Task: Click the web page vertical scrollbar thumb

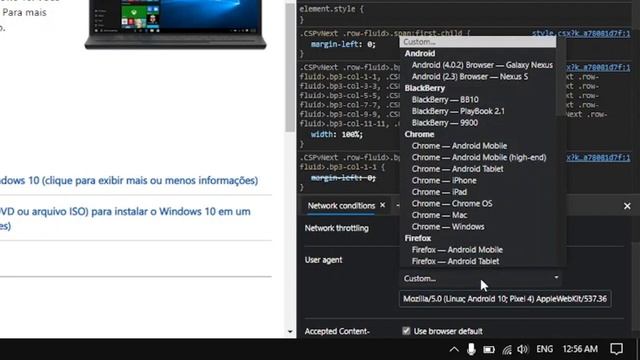Action: pos(290,67)
